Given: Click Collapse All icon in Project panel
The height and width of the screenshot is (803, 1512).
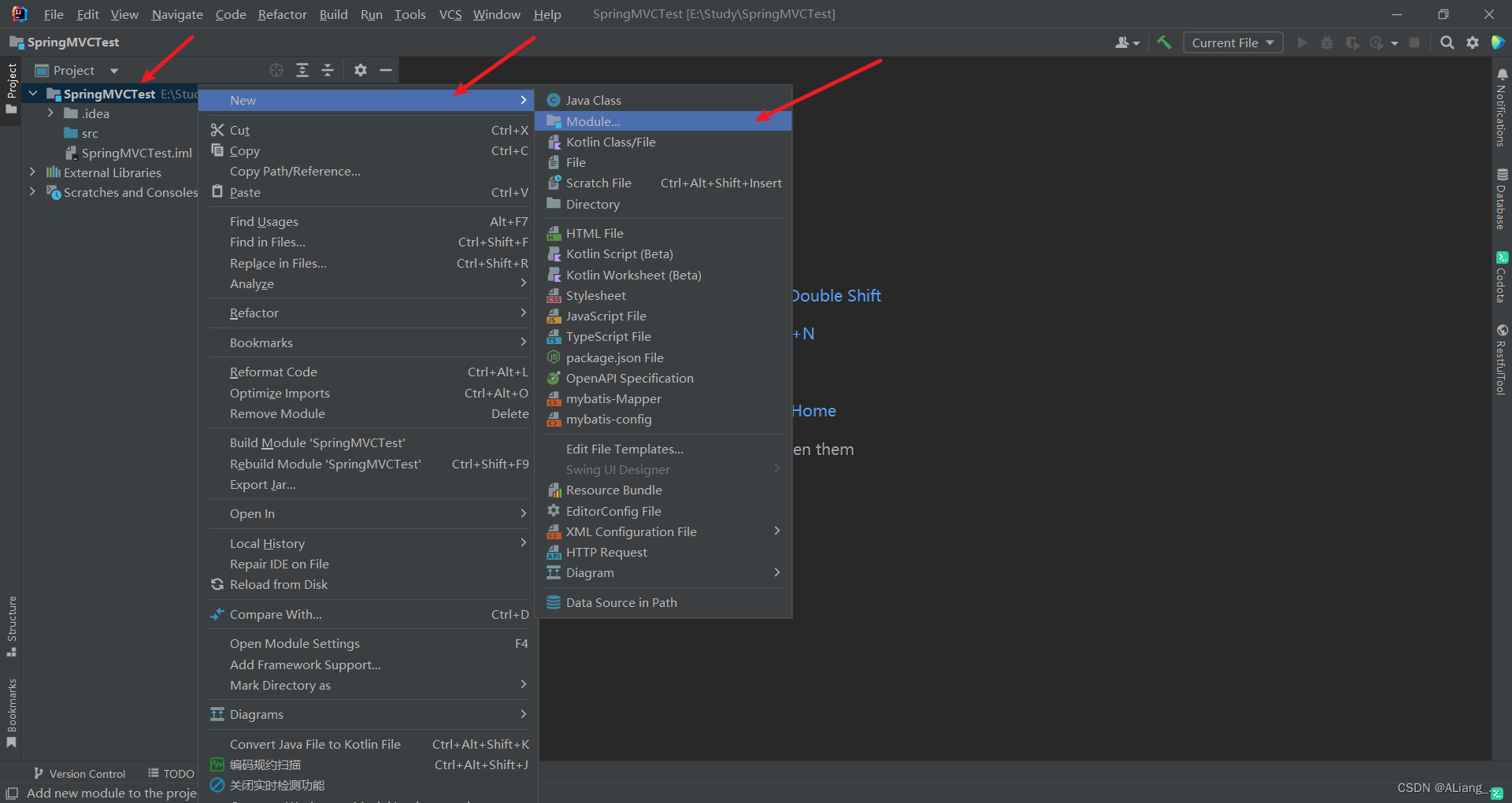Looking at the screenshot, I should click(328, 70).
